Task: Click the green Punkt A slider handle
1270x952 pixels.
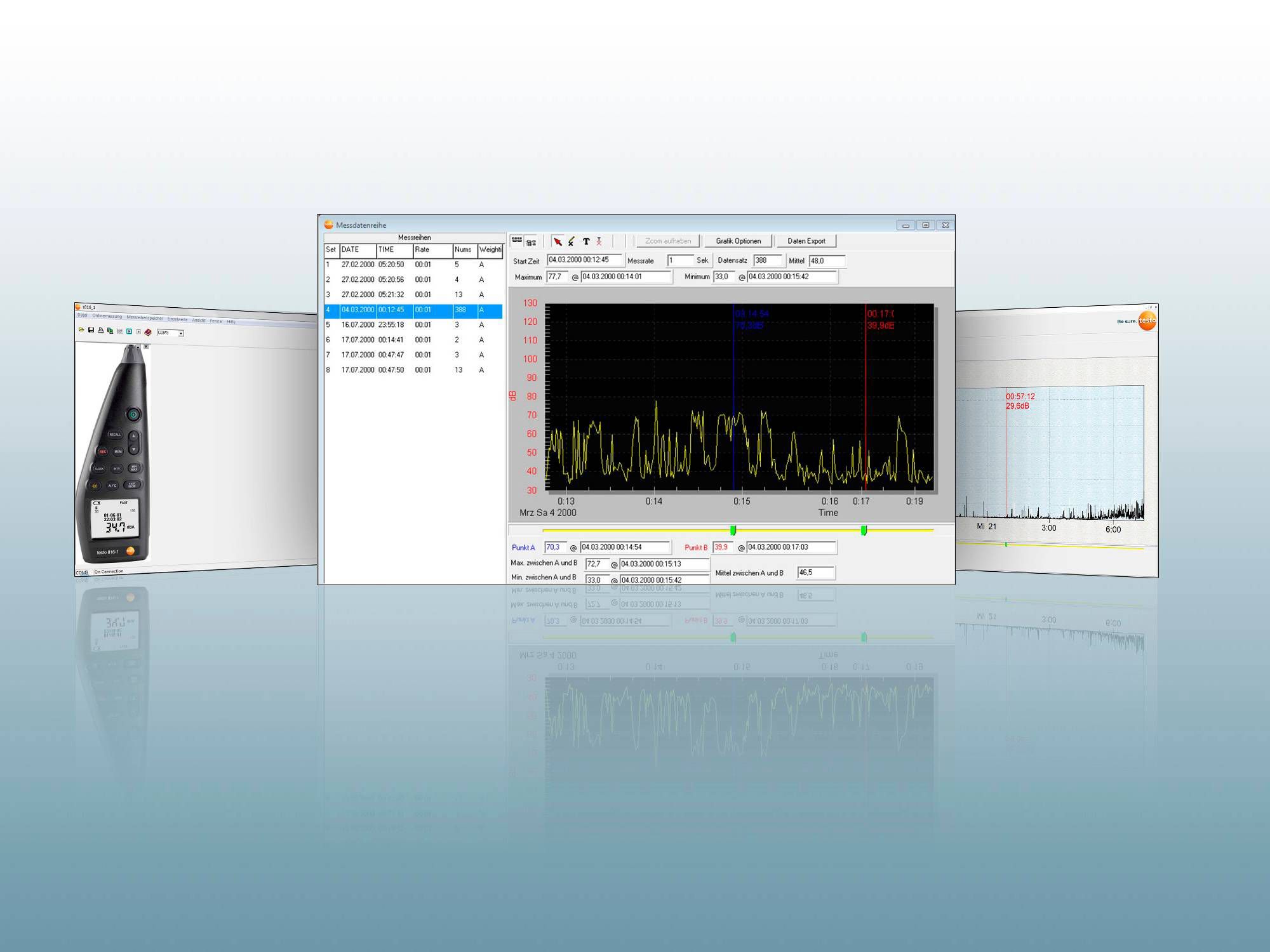Action: [733, 530]
